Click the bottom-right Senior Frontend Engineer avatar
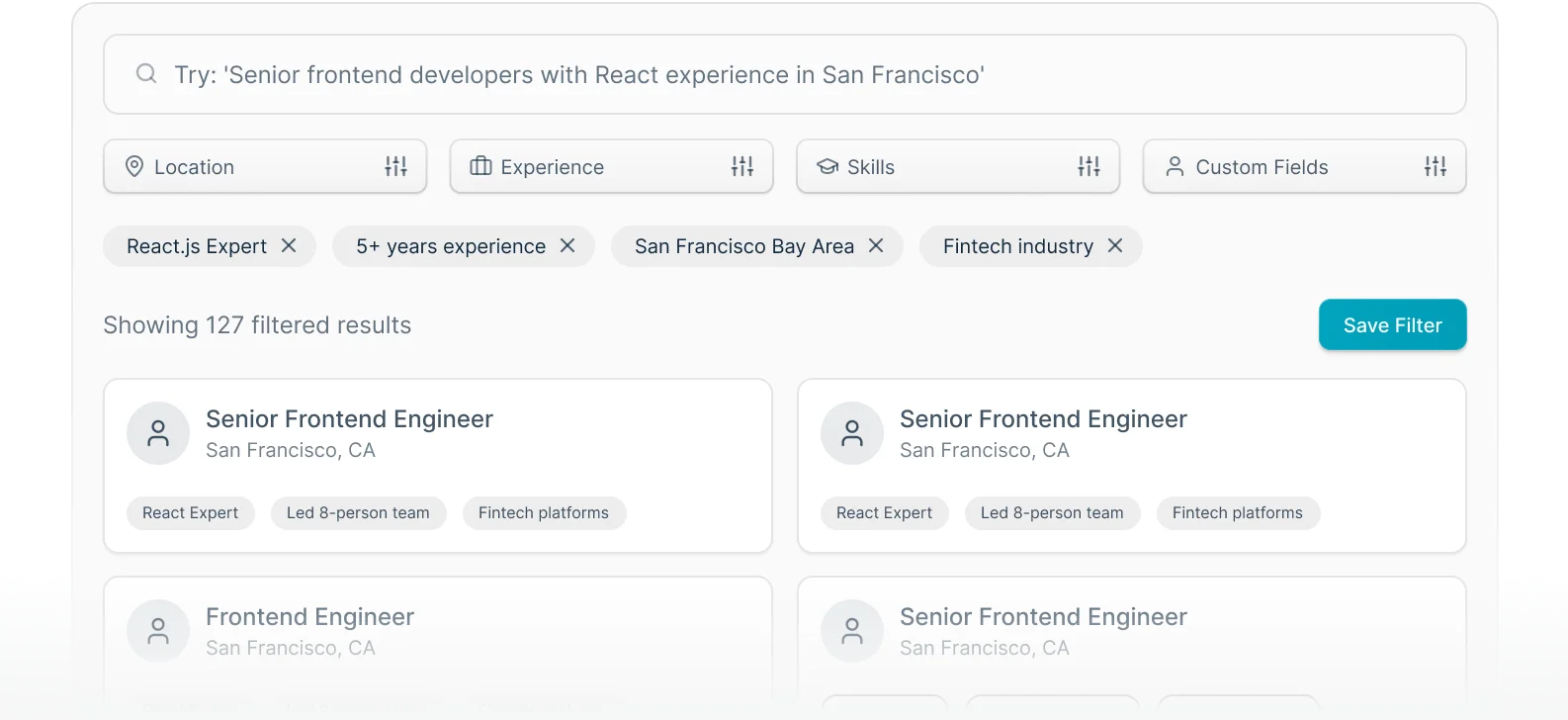 pos(852,631)
